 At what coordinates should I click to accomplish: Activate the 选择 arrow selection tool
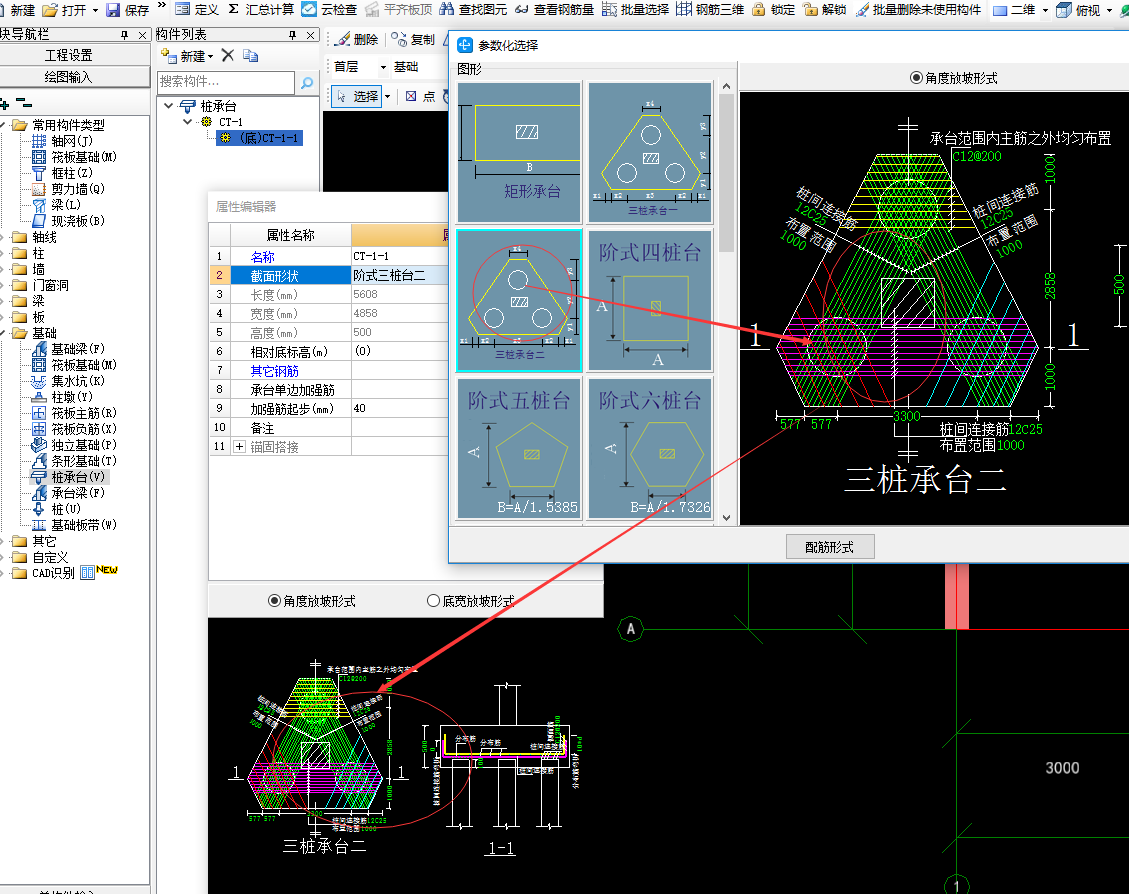point(357,96)
